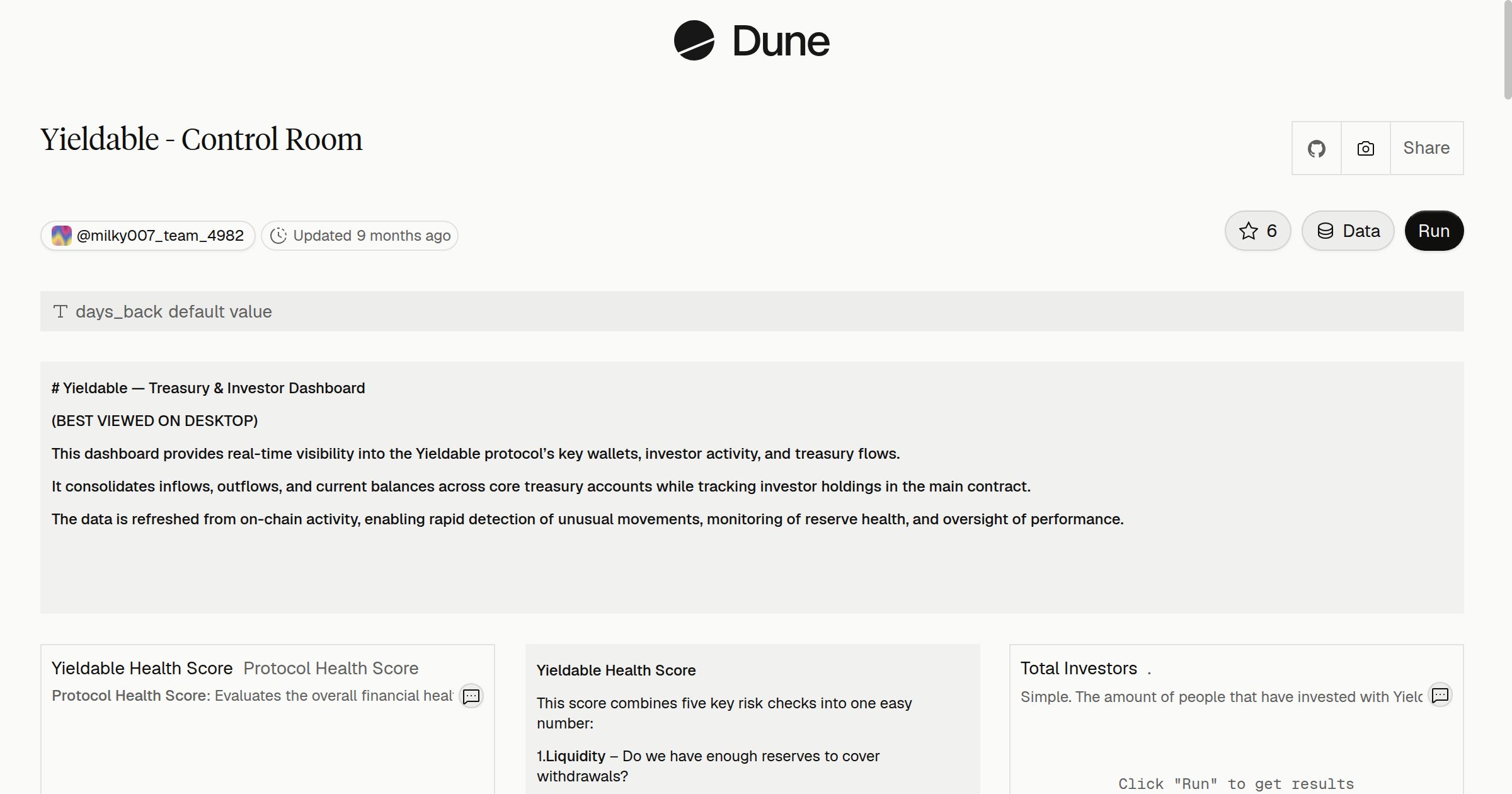Click the Share button
The width and height of the screenshot is (1512, 794).
[1426, 148]
